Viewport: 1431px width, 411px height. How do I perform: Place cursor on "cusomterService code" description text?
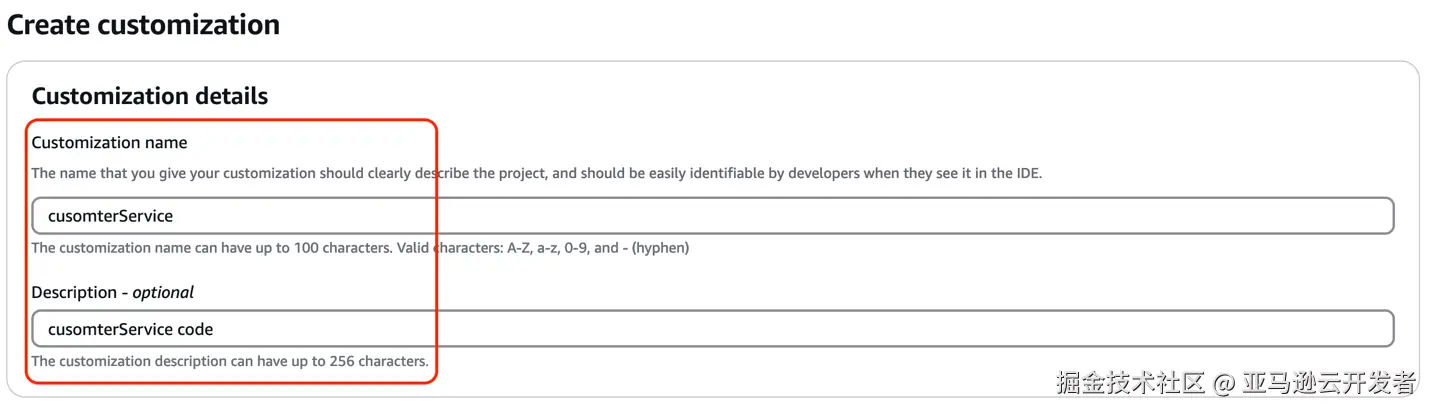click(x=130, y=329)
